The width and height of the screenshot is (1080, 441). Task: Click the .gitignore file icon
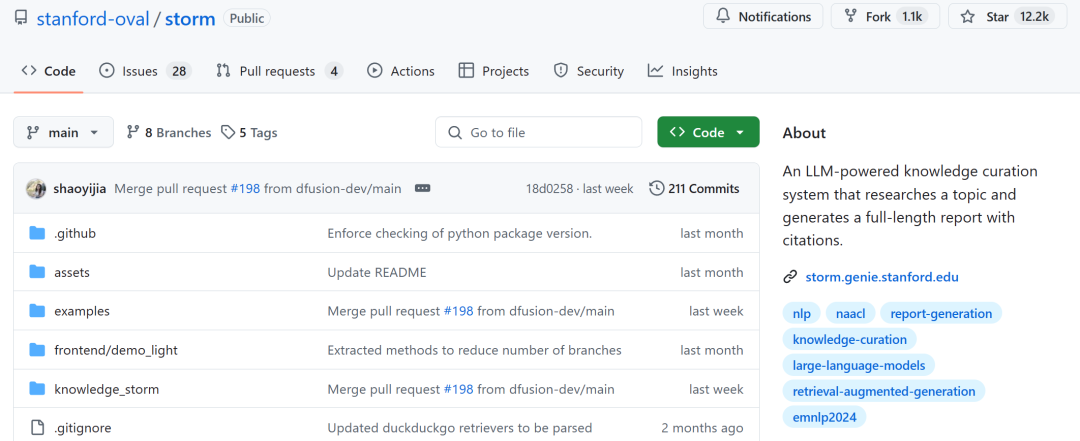coord(38,428)
